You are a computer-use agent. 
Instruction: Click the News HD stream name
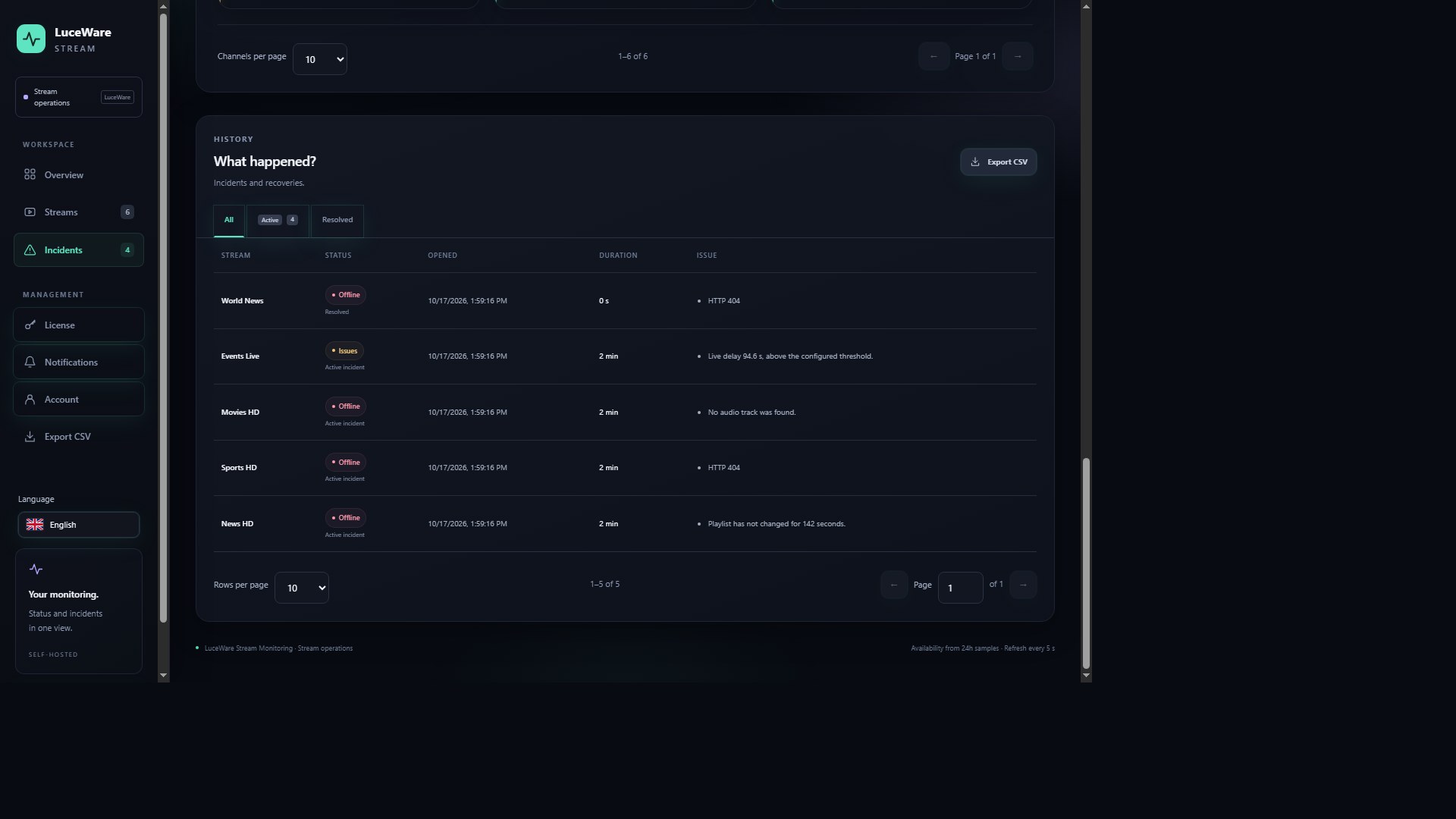pos(237,524)
